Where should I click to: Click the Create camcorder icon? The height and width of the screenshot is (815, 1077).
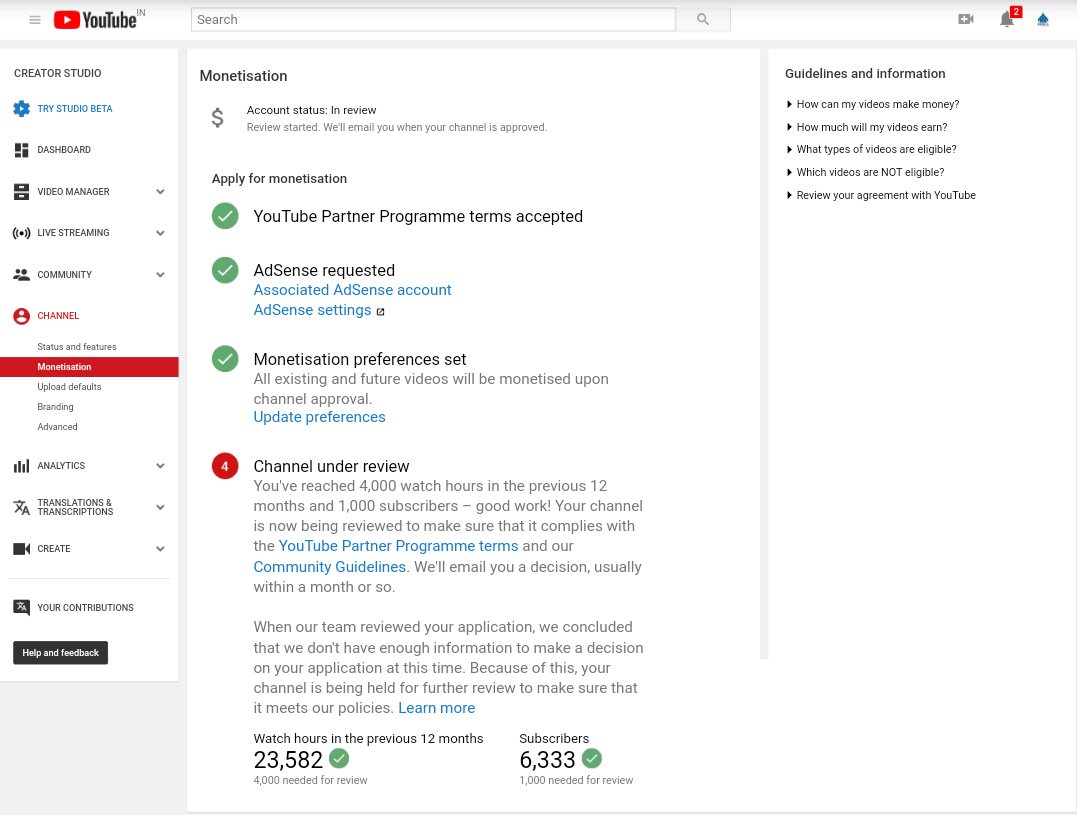point(21,549)
